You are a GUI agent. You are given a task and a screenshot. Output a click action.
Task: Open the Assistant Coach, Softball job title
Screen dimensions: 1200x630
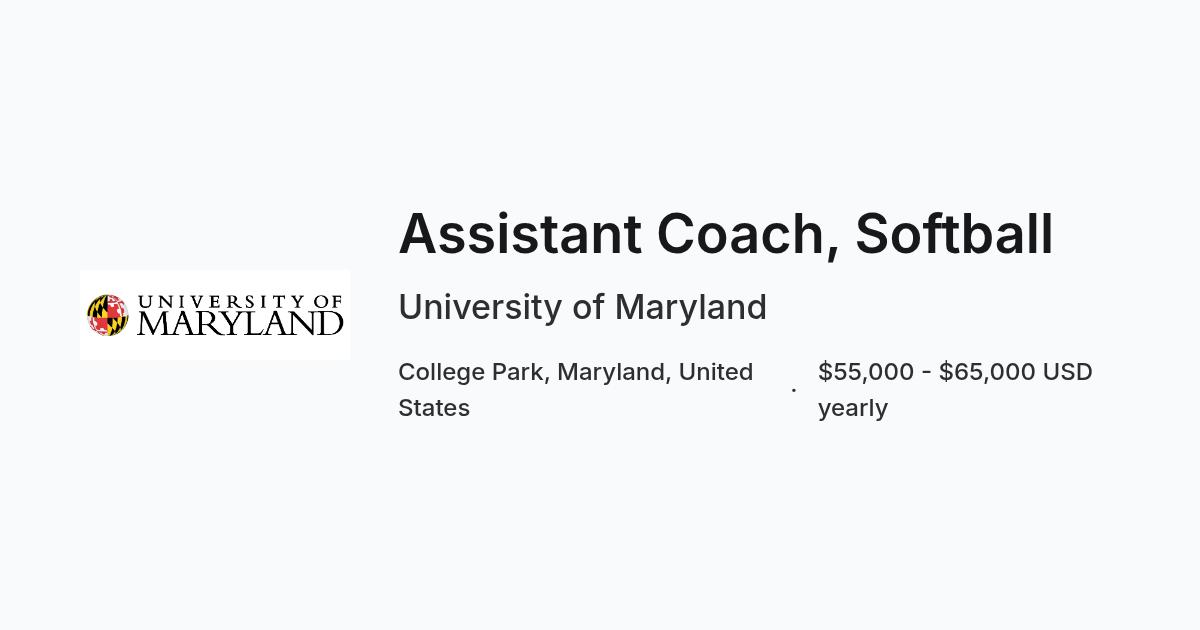[726, 234]
